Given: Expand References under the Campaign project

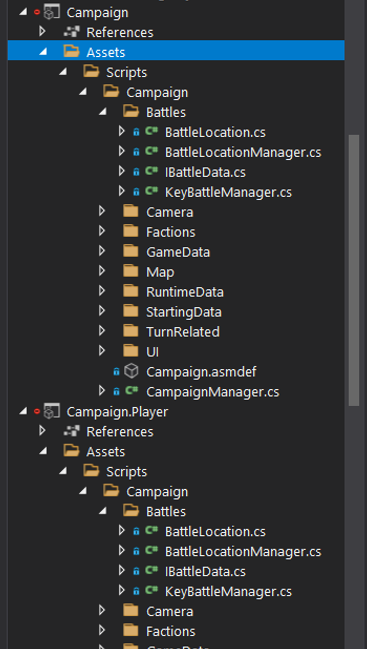Looking at the screenshot, I should point(42,31).
